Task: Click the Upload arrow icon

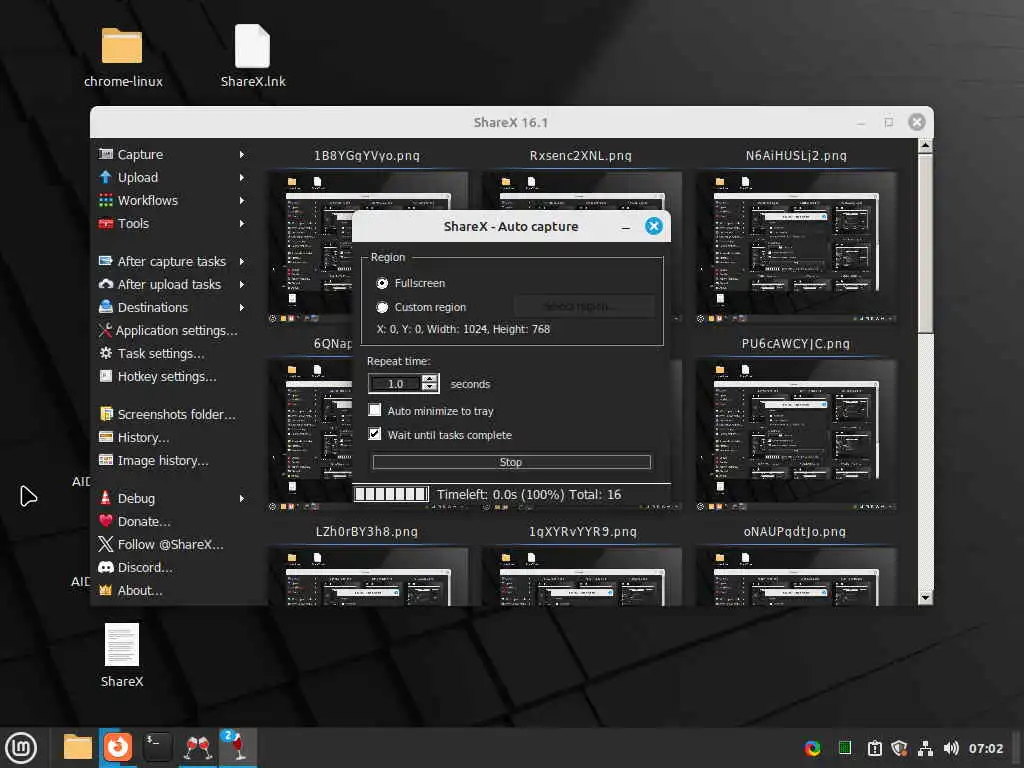Action: coord(105,177)
